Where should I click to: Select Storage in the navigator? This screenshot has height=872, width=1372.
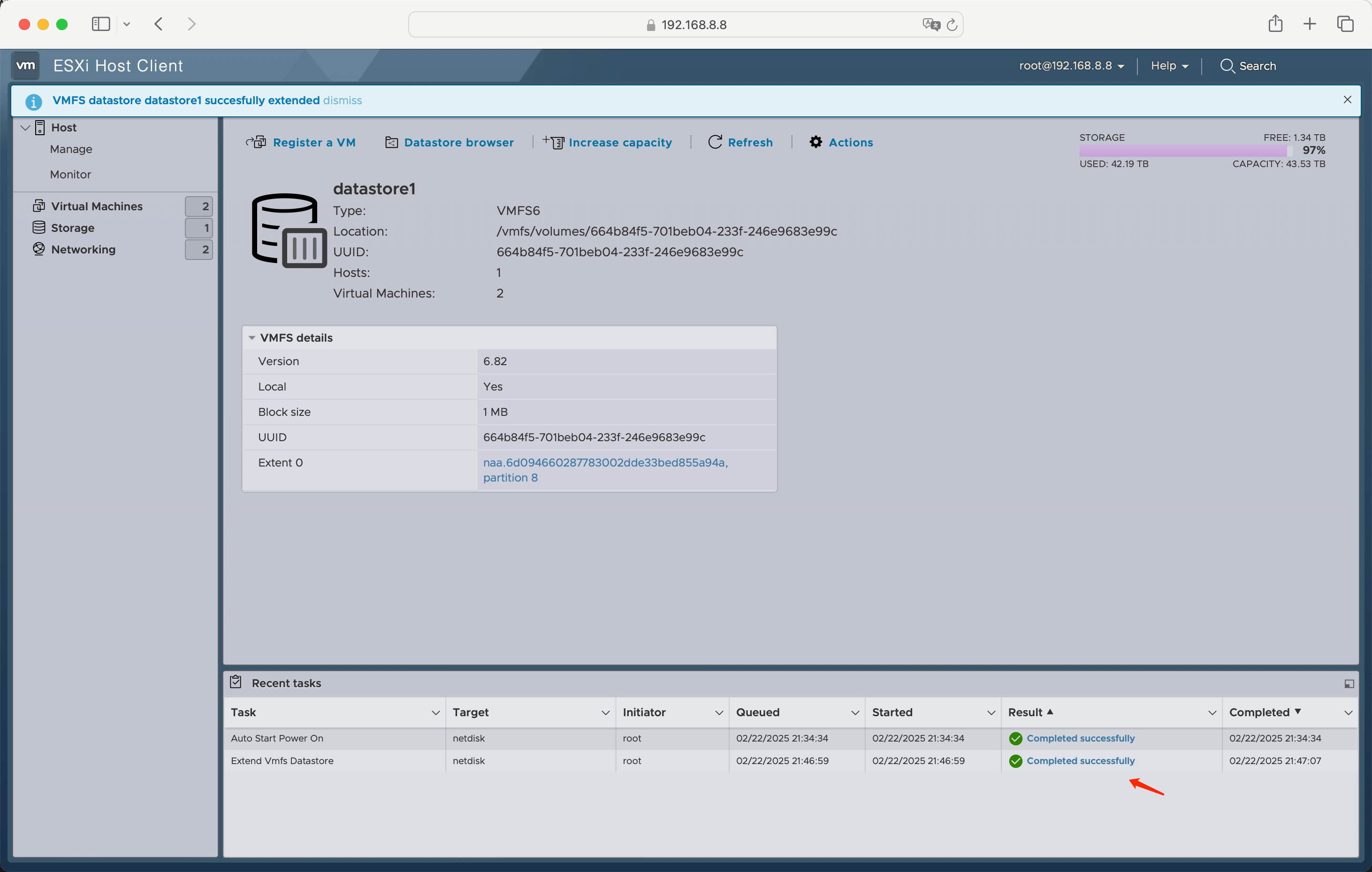tap(72, 228)
